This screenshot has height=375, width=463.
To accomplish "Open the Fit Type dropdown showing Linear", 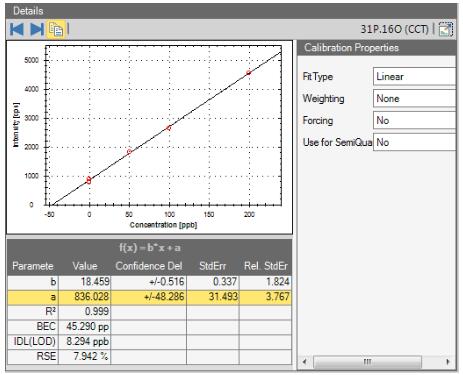I will click(414, 76).
